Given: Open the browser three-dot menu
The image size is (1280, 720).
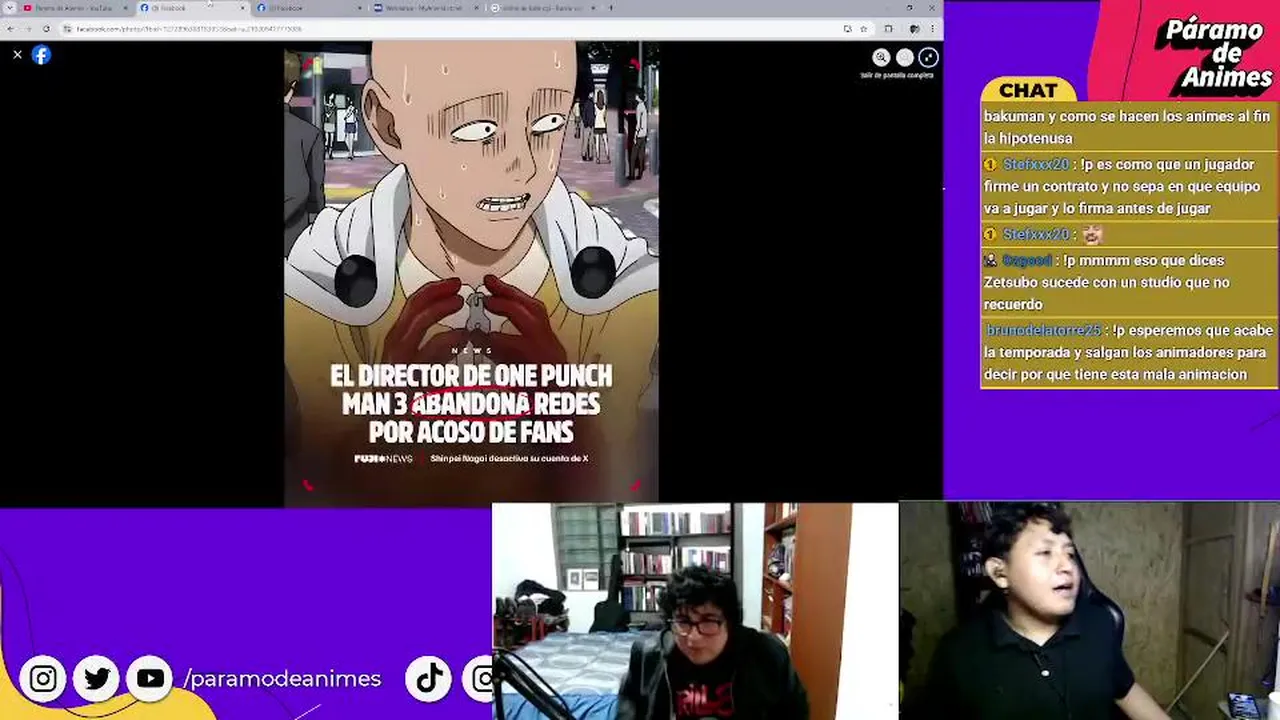Looking at the screenshot, I should coord(932,29).
